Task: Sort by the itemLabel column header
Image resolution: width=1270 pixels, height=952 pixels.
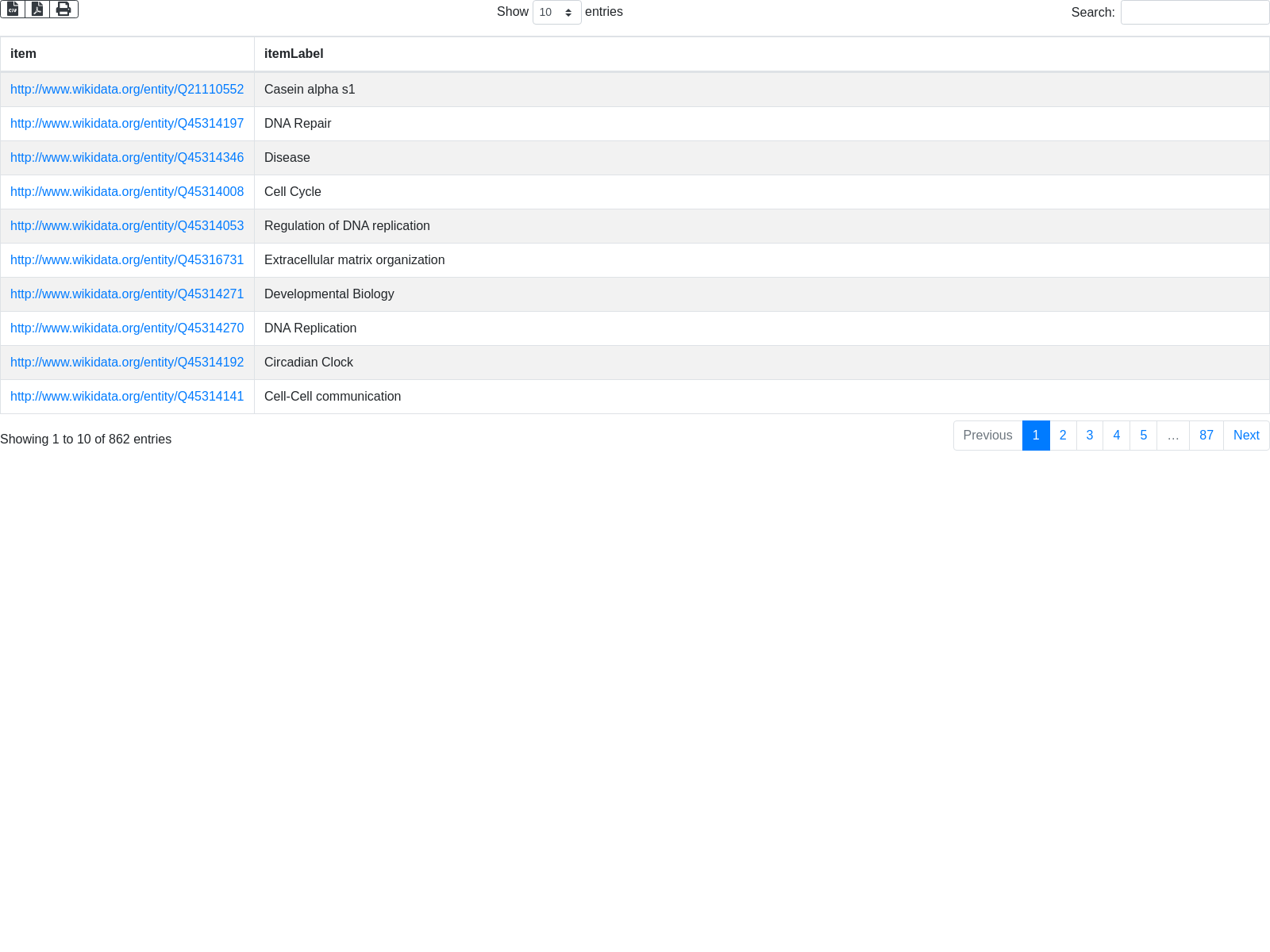Action: click(294, 54)
